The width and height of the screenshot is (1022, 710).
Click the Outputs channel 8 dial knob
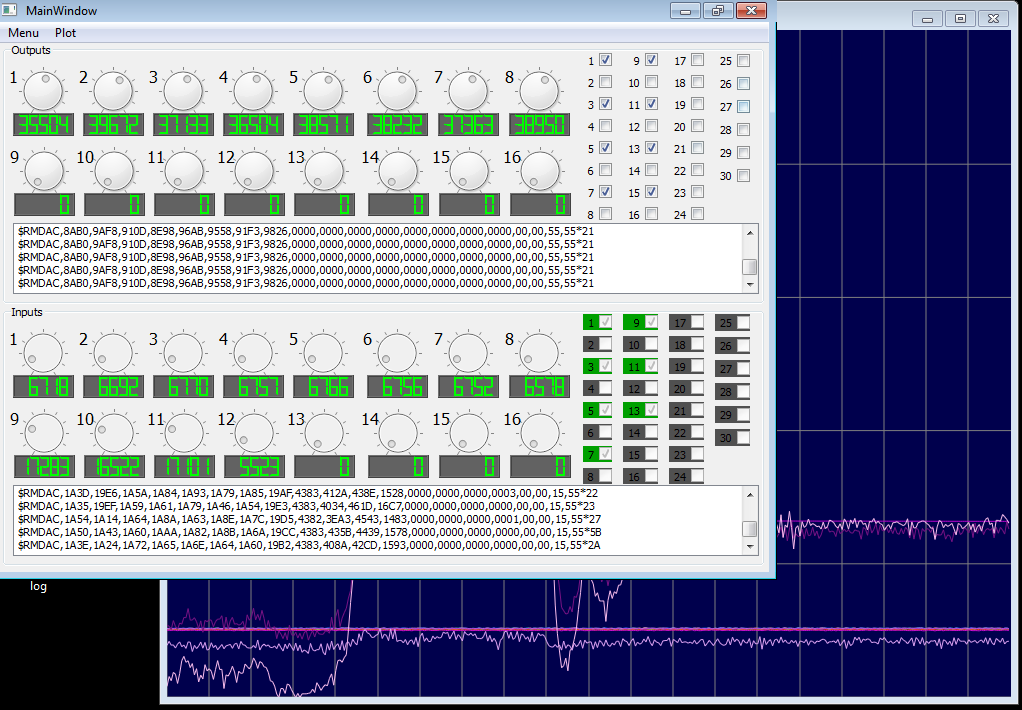pyautogui.click(x=540, y=91)
